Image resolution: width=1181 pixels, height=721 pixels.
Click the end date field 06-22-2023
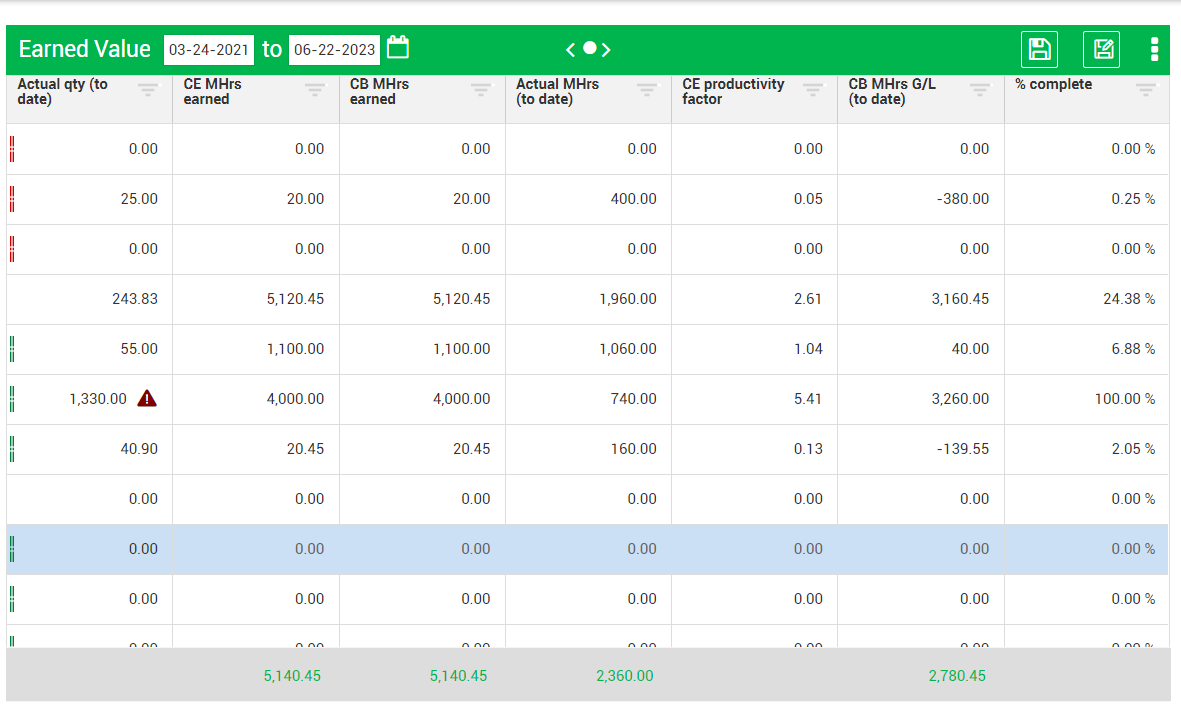tap(334, 49)
